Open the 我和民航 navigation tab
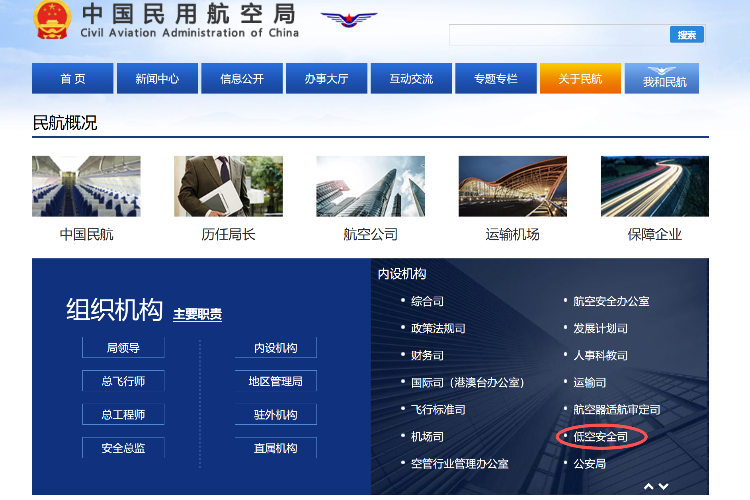 662,78
